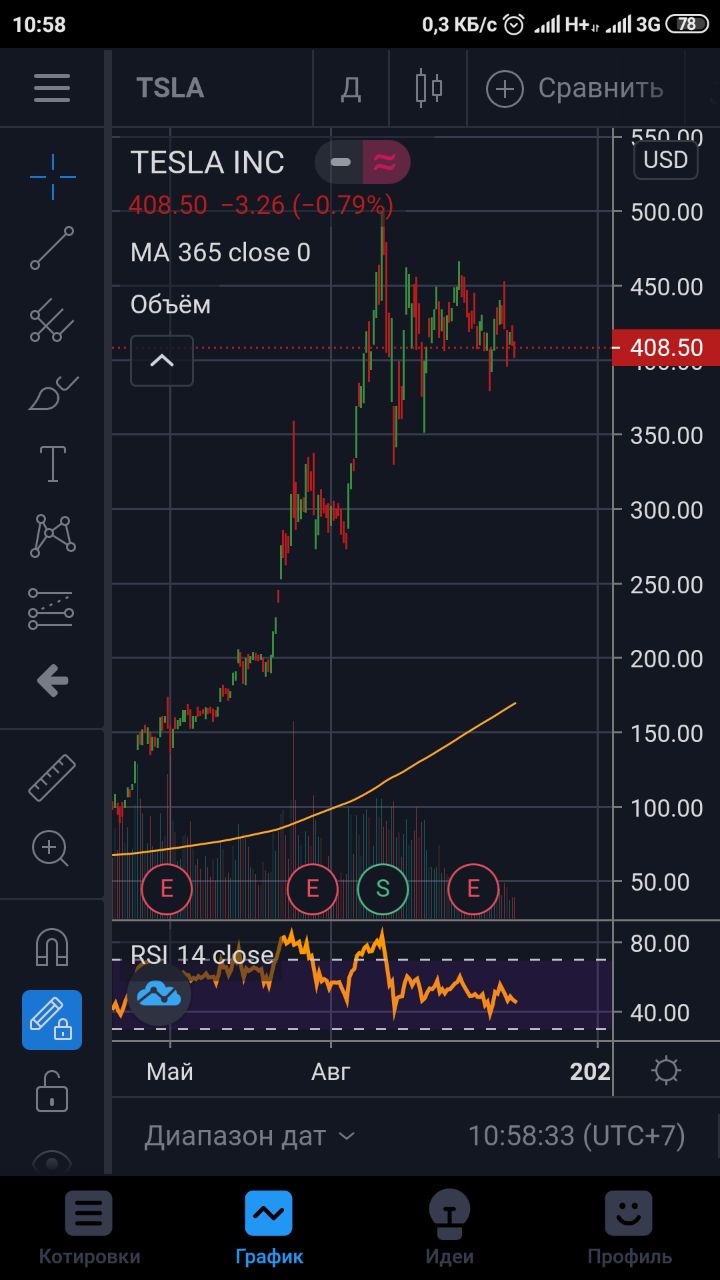This screenshot has width=720, height=1280.
Task: Change the Д timeframe interval
Action: click(x=350, y=88)
